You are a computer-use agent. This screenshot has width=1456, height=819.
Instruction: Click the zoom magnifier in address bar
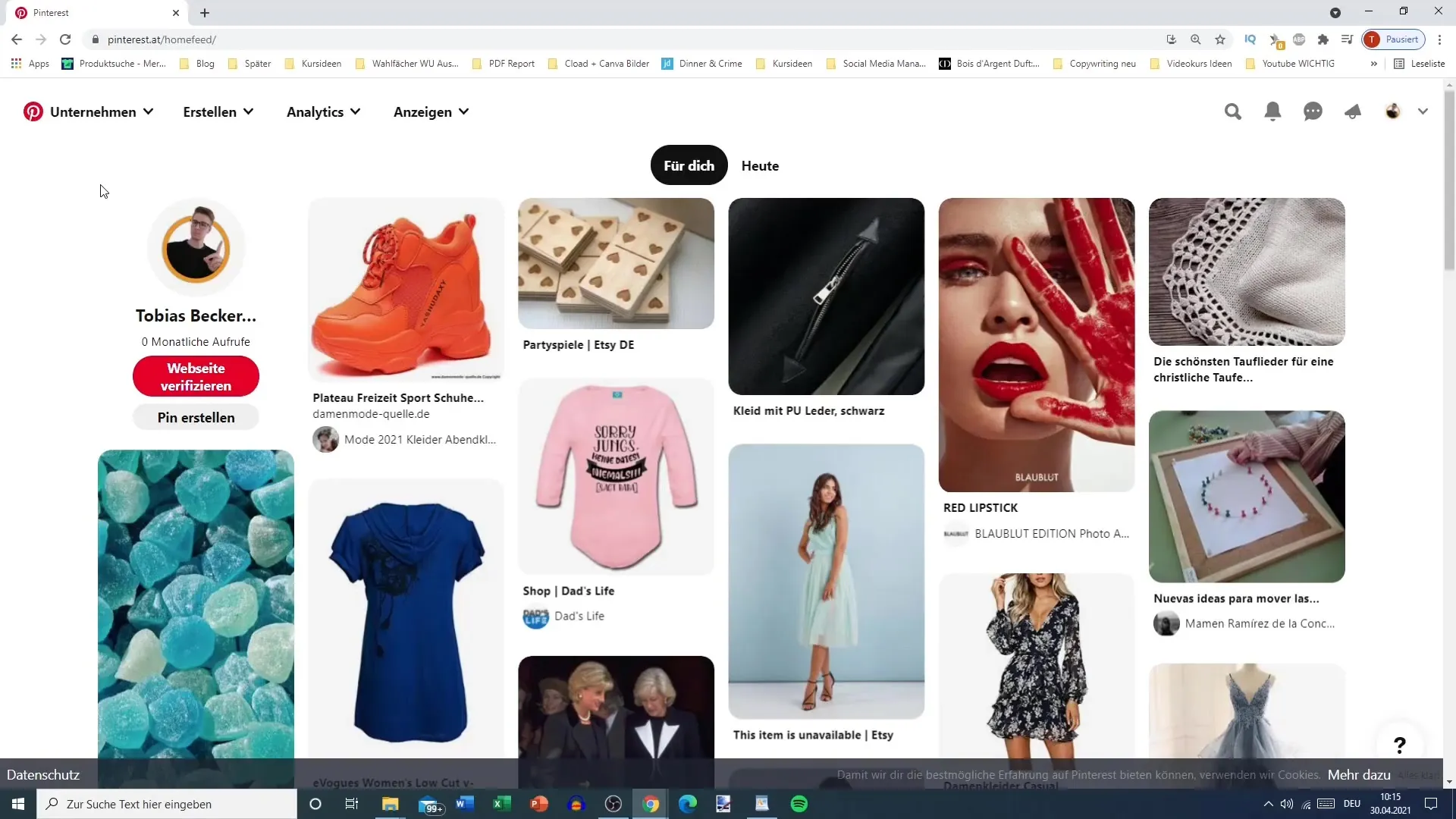tap(1196, 39)
